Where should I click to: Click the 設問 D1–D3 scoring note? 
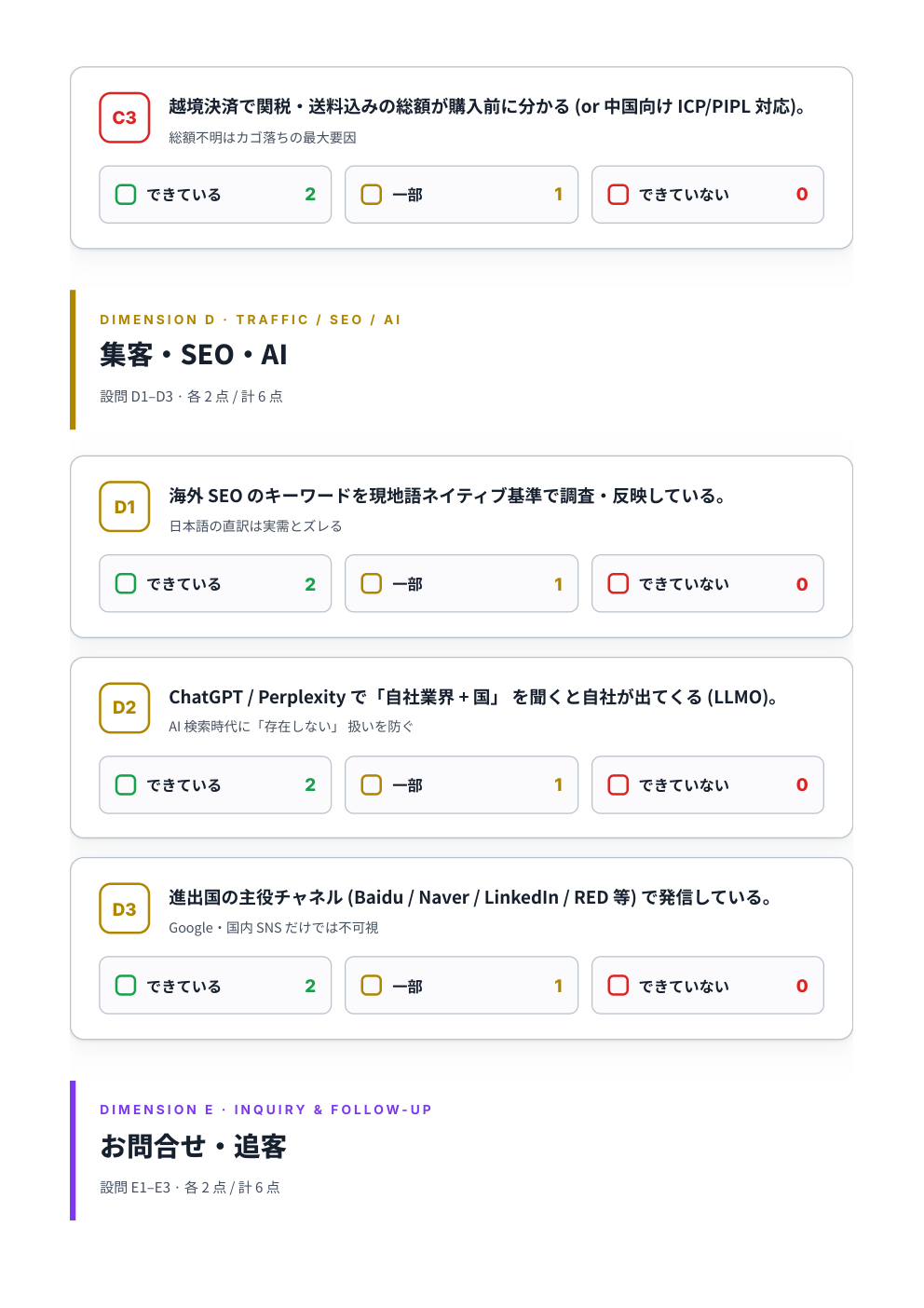click(191, 397)
